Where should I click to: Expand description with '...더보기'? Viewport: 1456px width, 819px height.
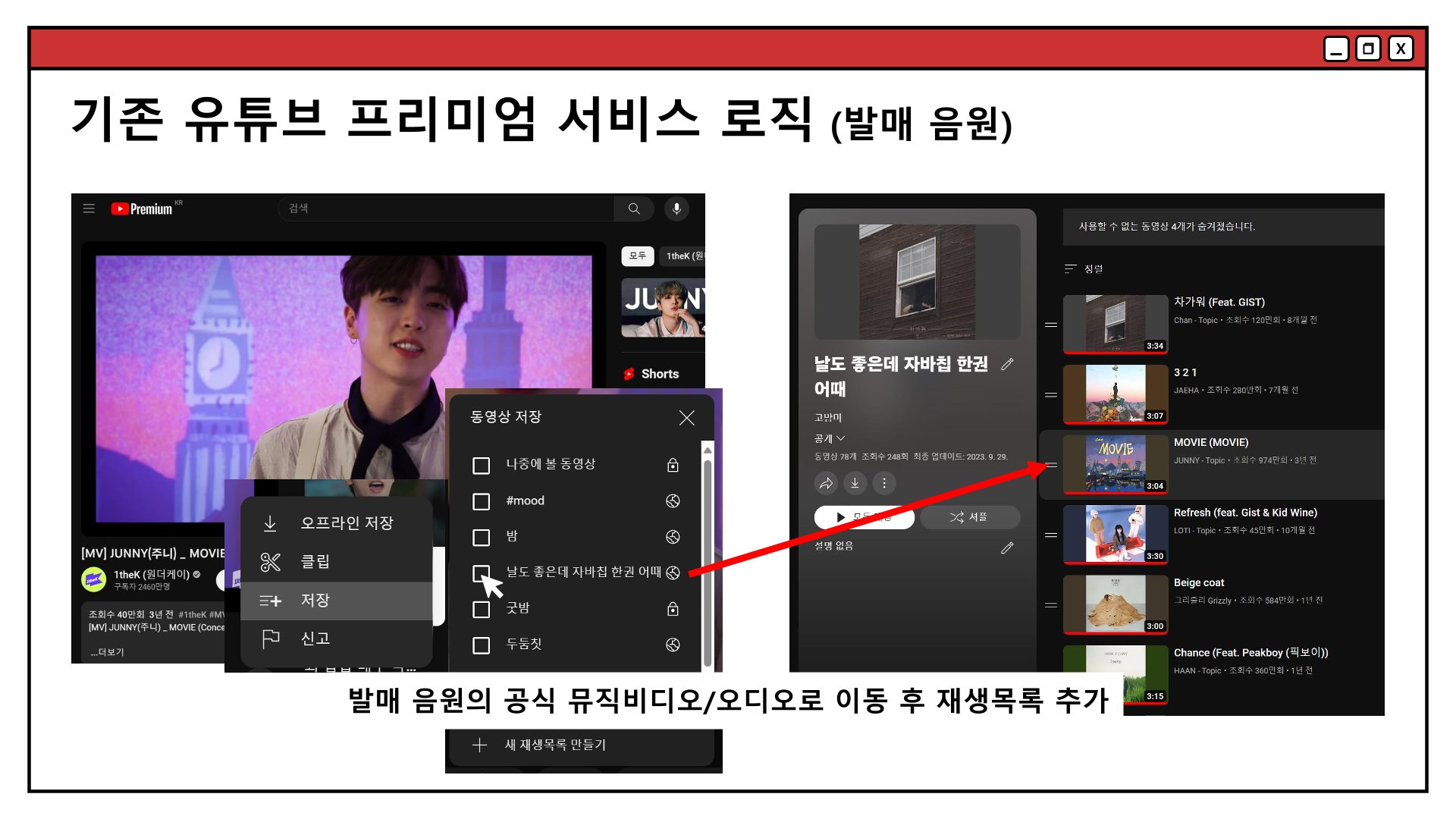107,652
